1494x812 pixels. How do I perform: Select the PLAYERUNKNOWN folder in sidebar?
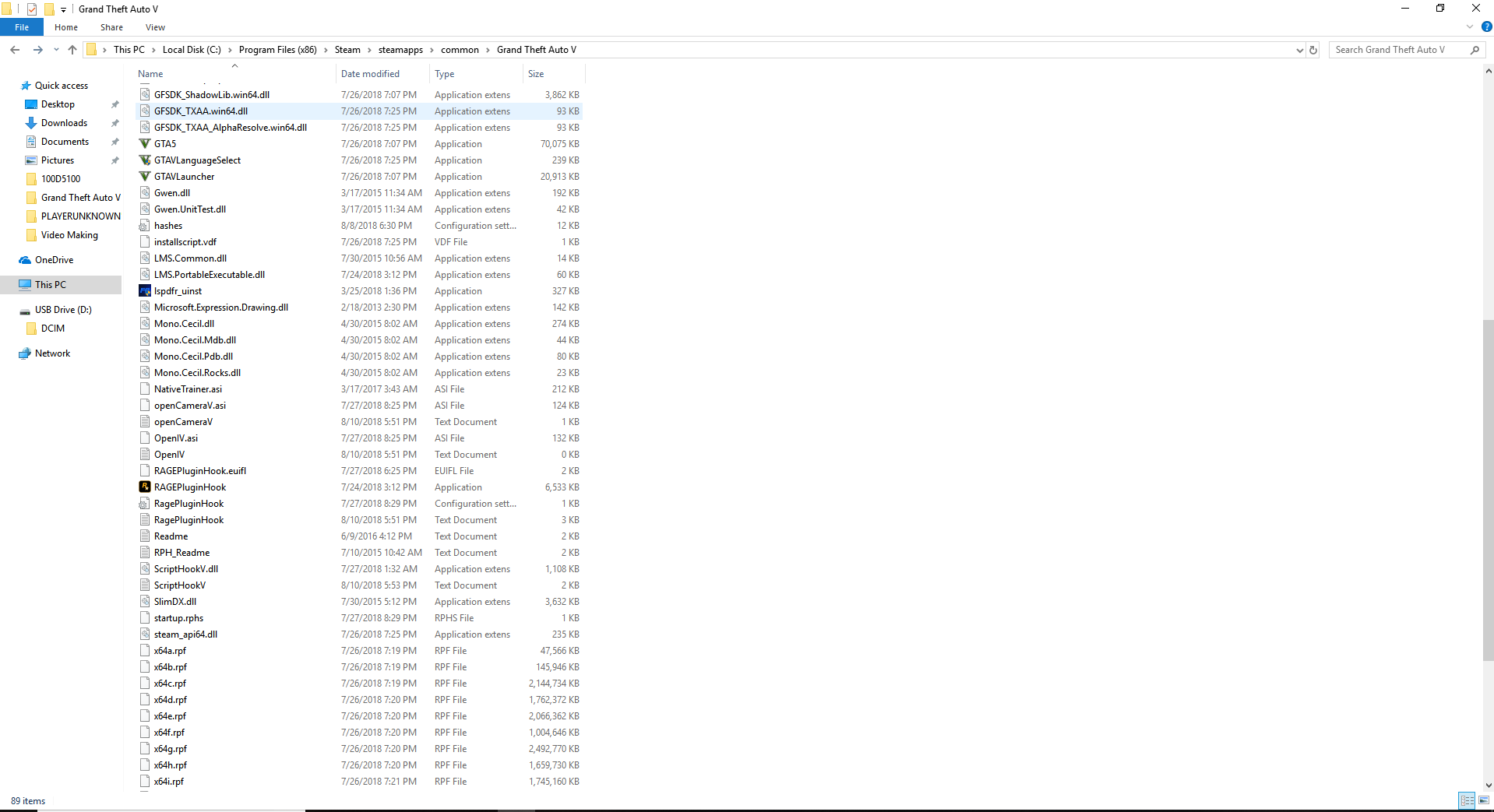click(x=81, y=216)
